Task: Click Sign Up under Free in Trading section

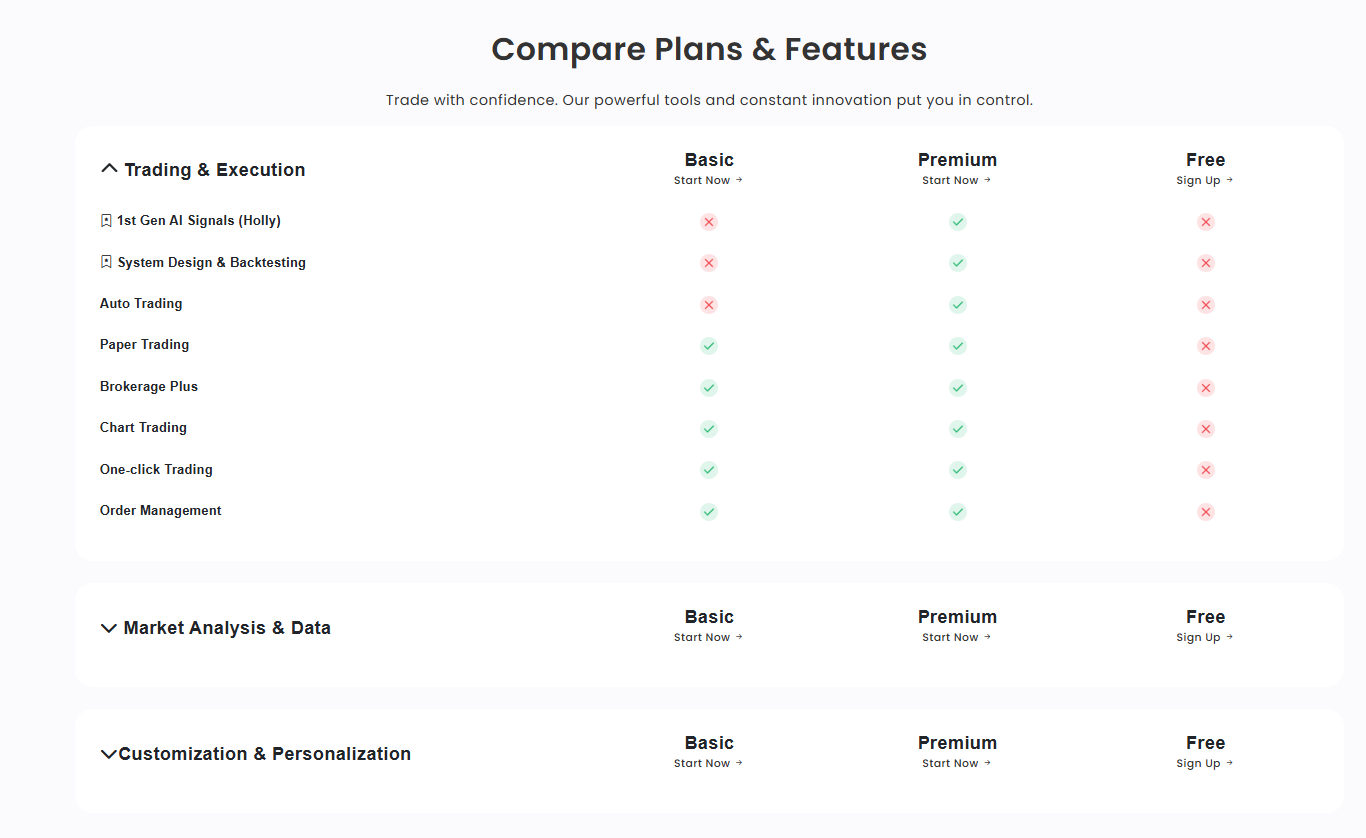Action: tap(1204, 181)
